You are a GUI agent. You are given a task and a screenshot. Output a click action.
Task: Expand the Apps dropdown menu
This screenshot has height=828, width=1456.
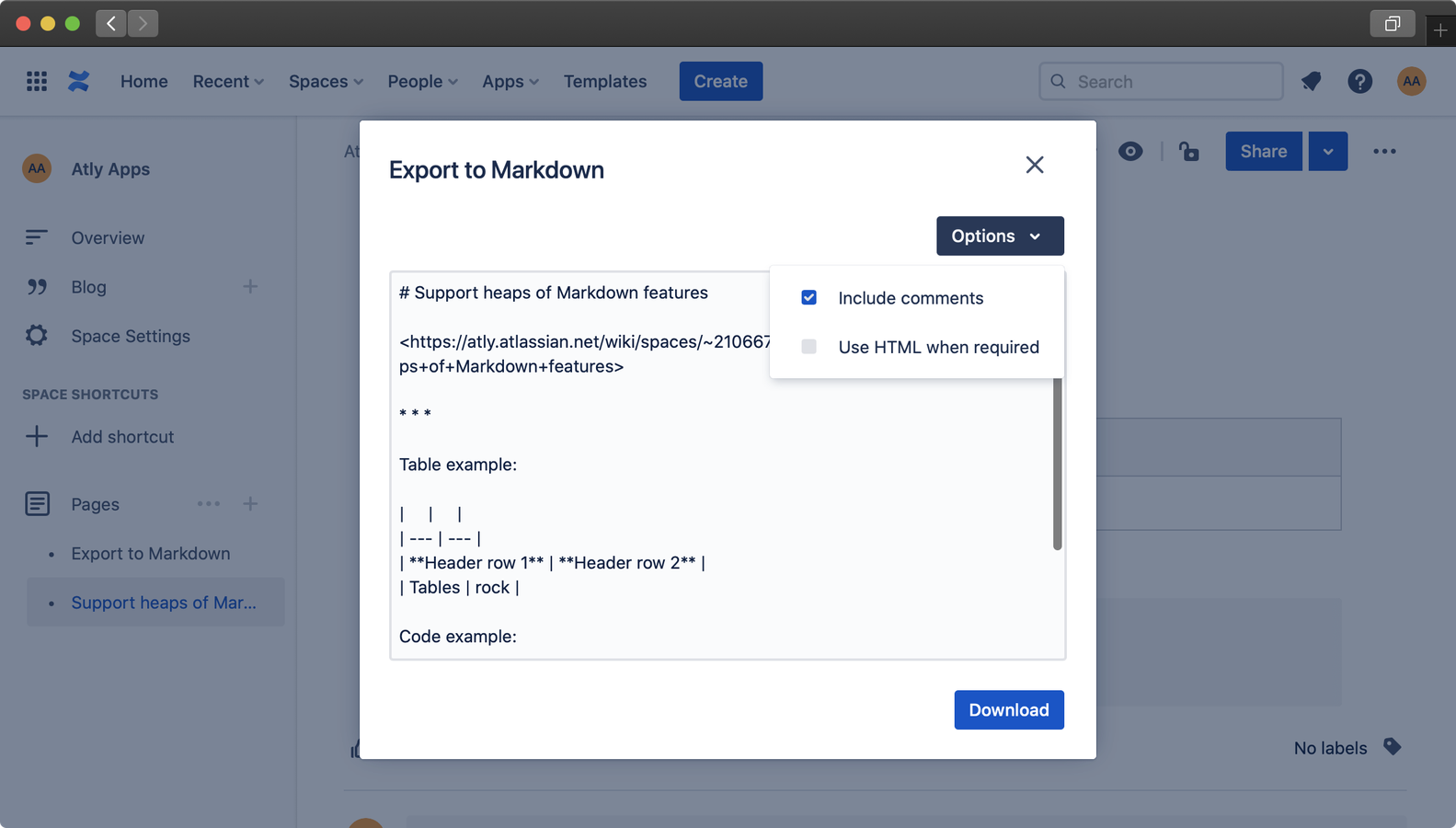[510, 81]
